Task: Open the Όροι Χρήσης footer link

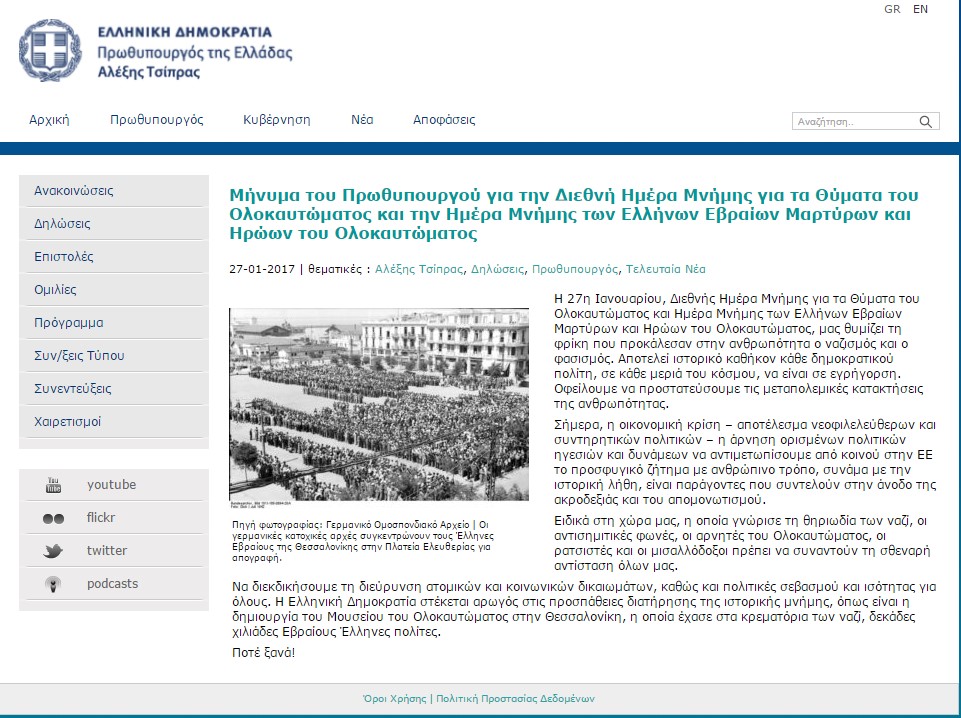Action: (395, 698)
